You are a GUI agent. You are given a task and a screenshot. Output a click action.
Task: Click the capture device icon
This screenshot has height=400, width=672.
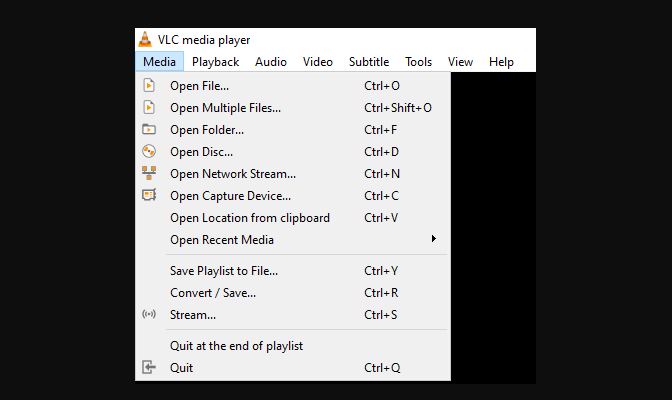click(x=149, y=195)
